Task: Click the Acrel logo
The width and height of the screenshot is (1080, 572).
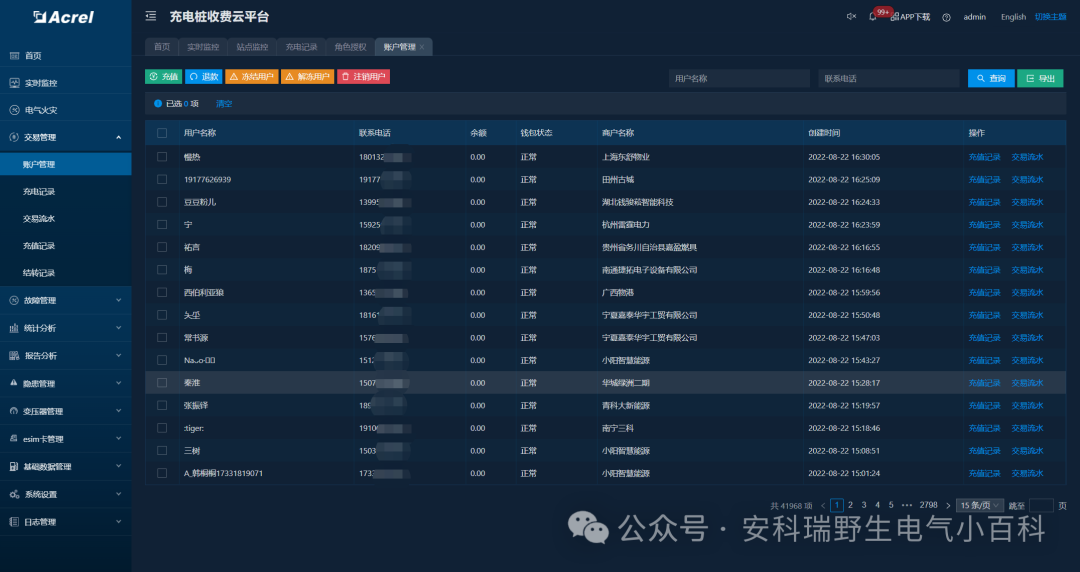Action: point(63,17)
